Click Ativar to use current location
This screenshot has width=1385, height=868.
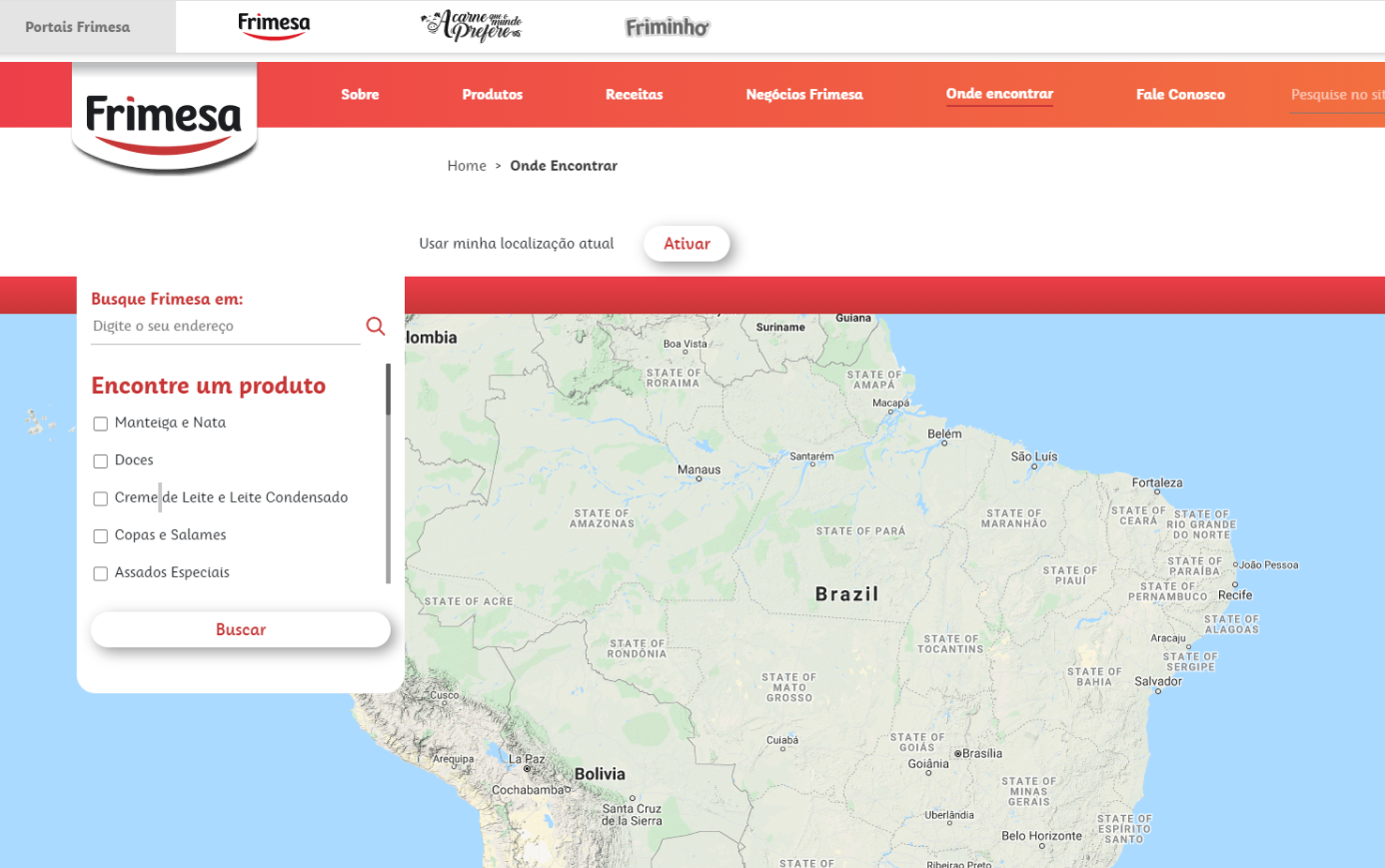[x=687, y=244]
